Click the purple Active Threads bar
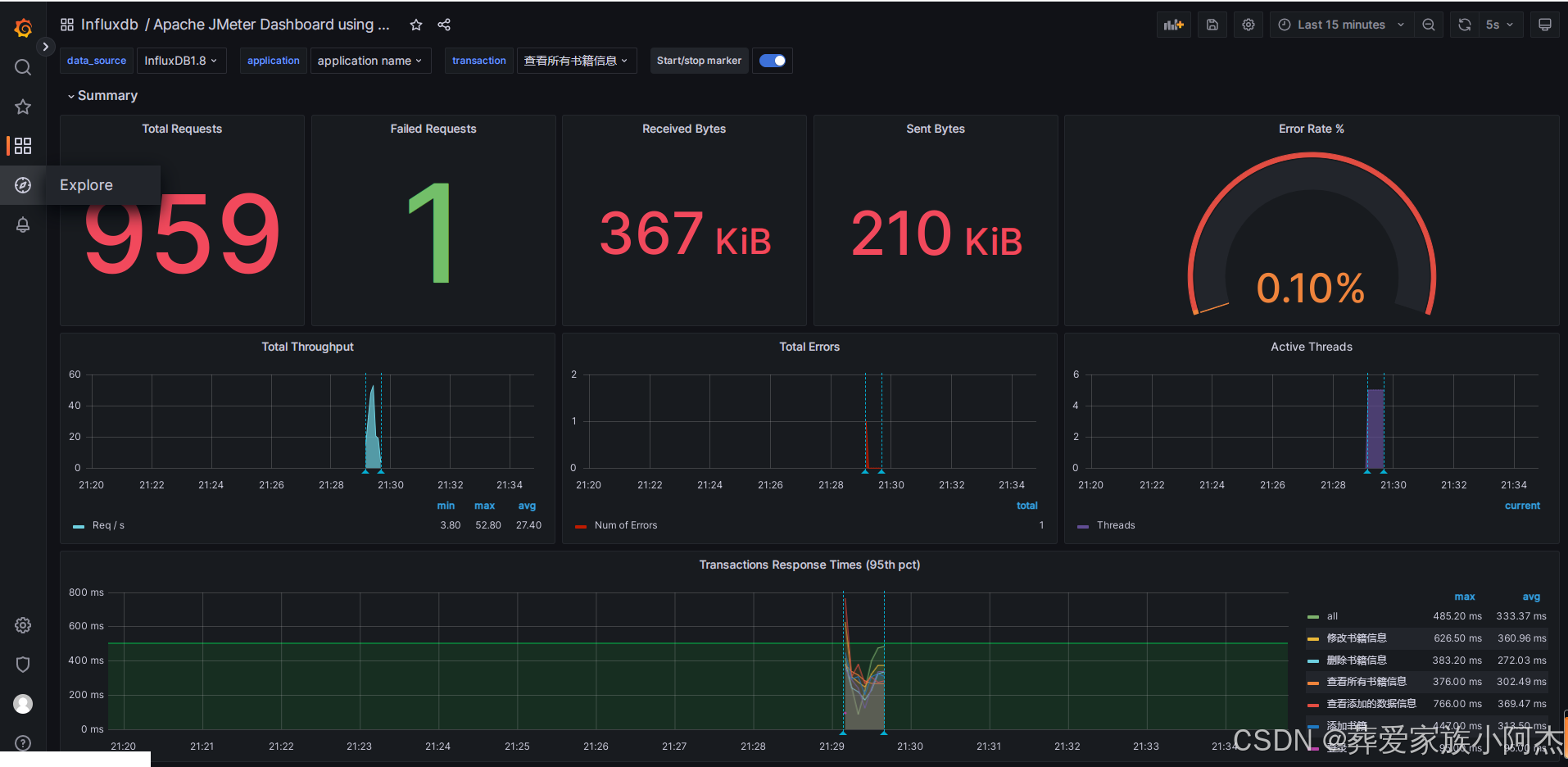This screenshot has width=1568, height=767. click(1375, 429)
